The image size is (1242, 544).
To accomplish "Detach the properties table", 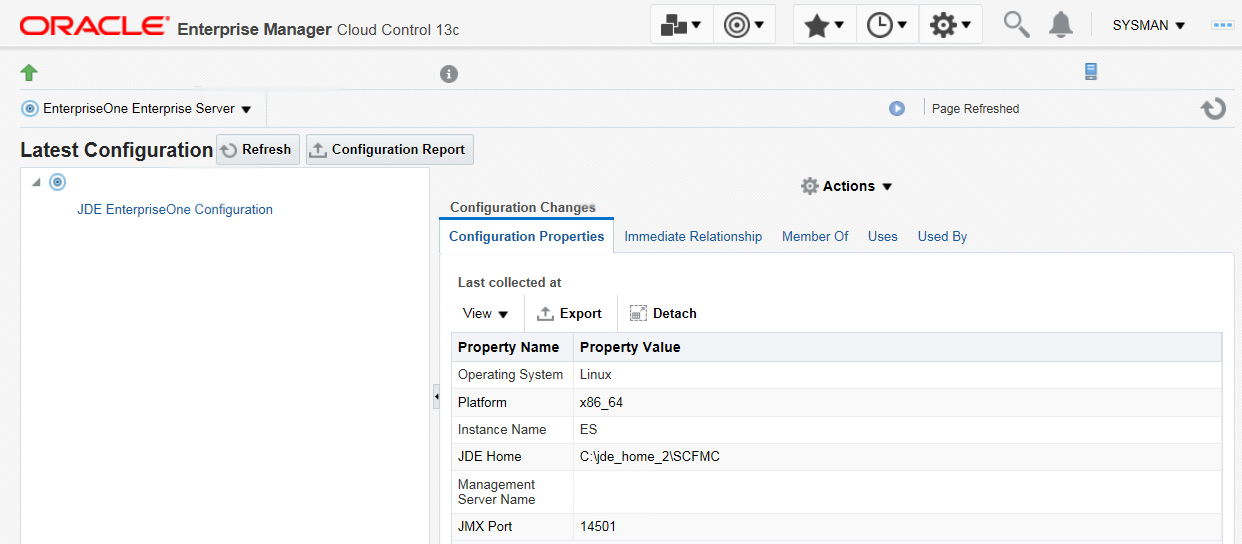I will pos(663,314).
